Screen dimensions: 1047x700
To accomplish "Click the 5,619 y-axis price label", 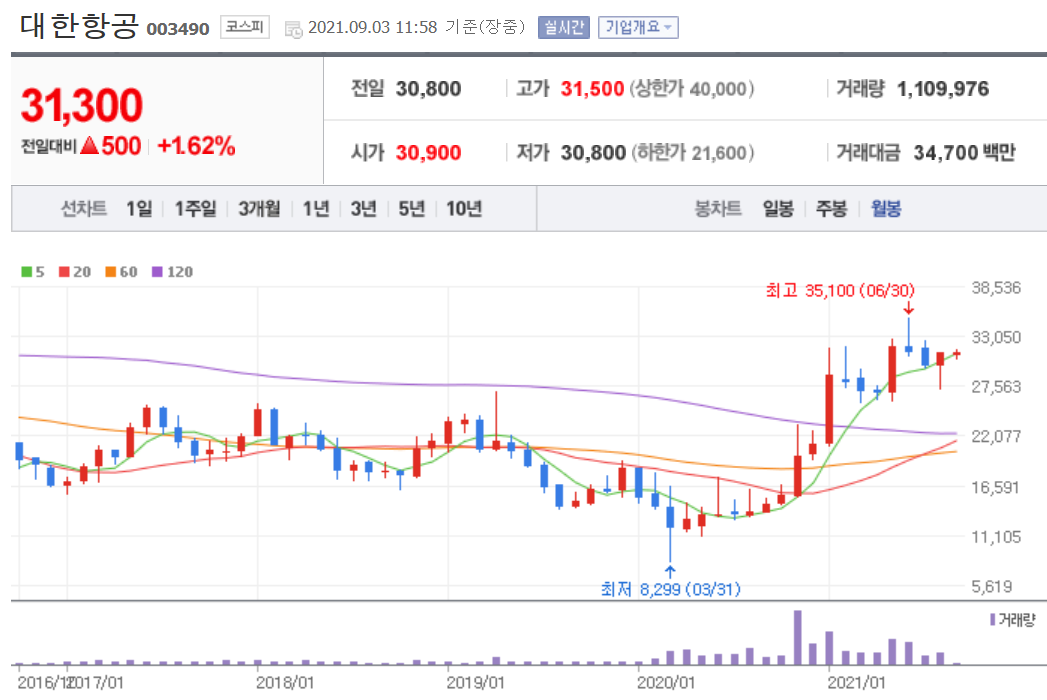I will coord(992,586).
